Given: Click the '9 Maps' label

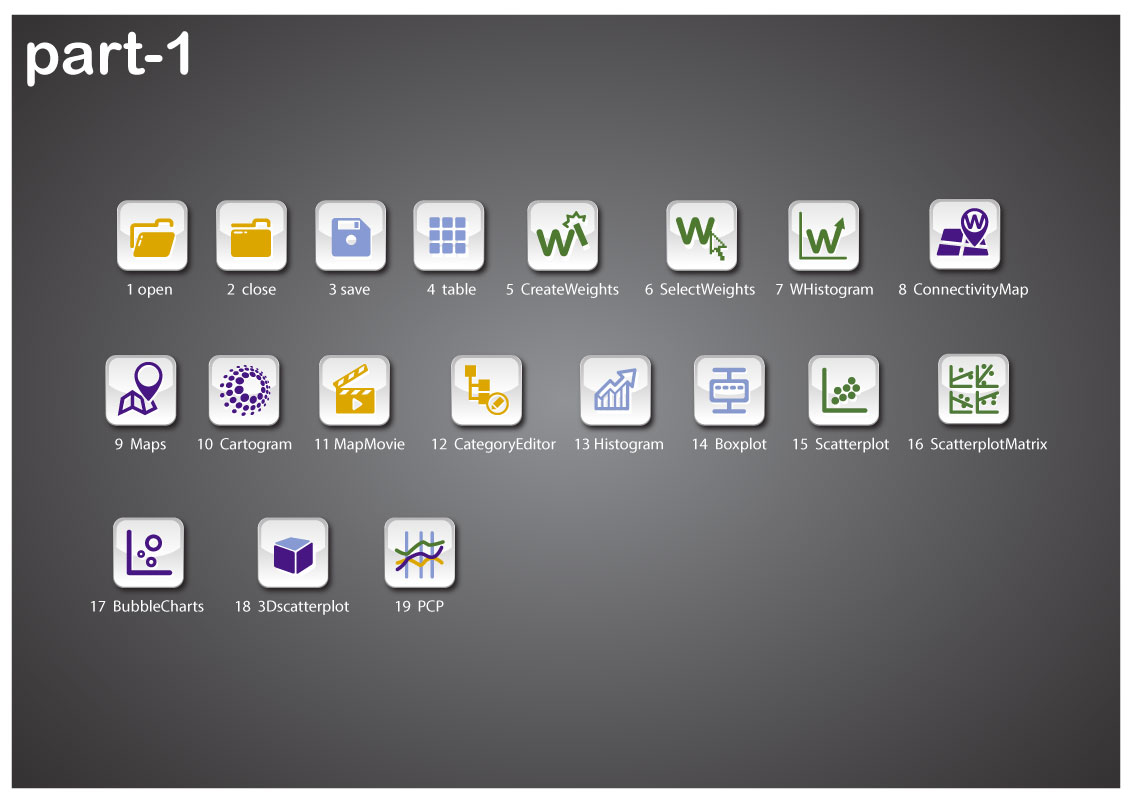Looking at the screenshot, I should pyautogui.click(x=140, y=444).
